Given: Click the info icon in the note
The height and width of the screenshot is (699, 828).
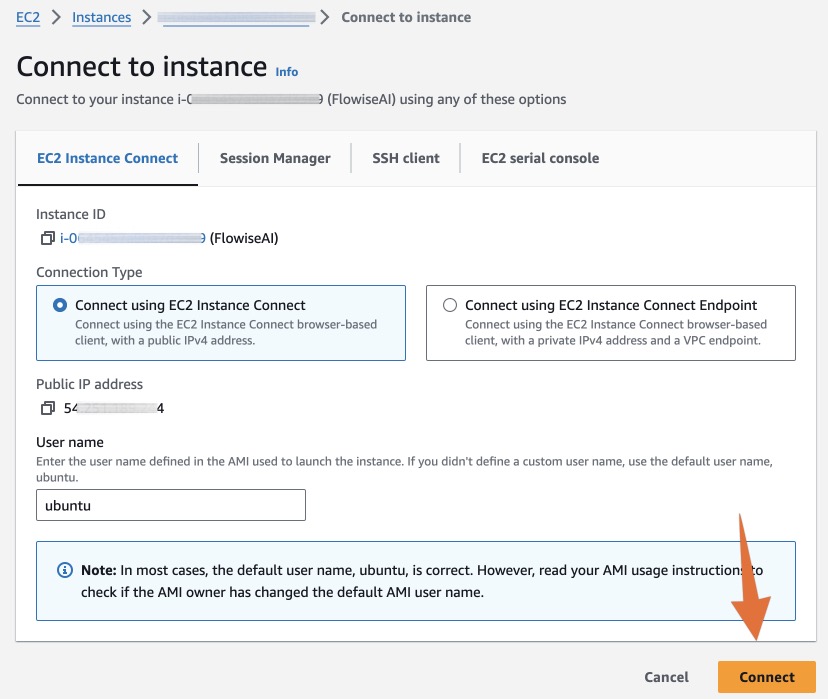Looking at the screenshot, I should [x=65, y=570].
